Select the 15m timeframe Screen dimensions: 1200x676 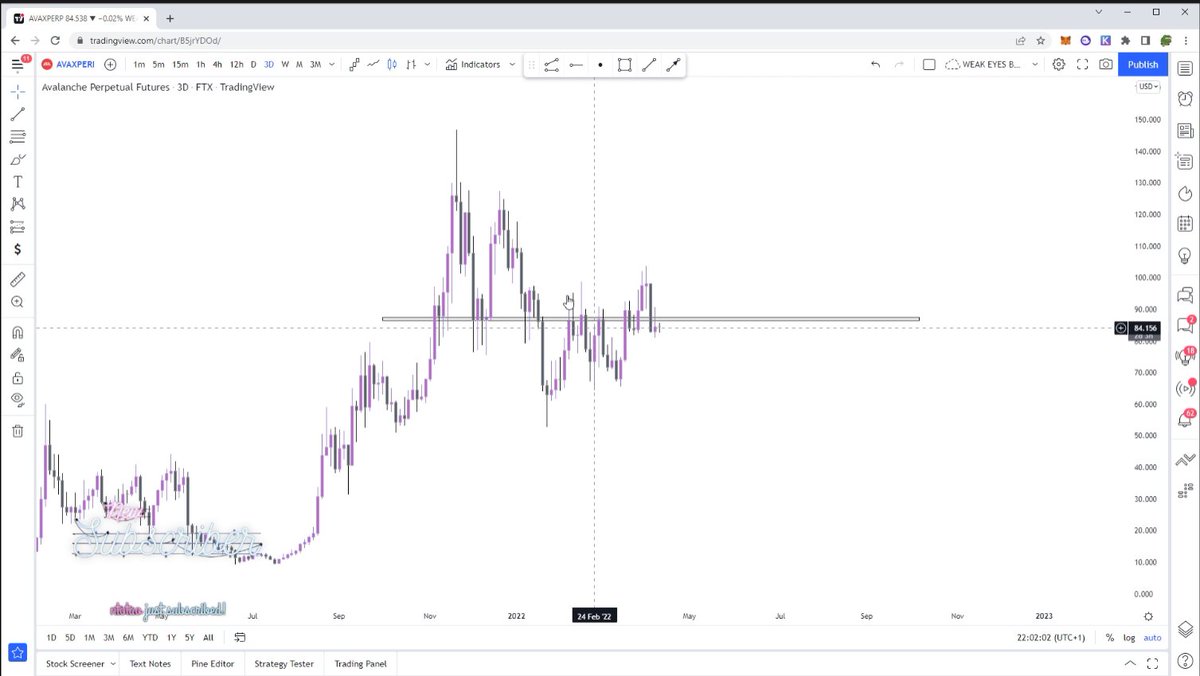click(x=180, y=64)
